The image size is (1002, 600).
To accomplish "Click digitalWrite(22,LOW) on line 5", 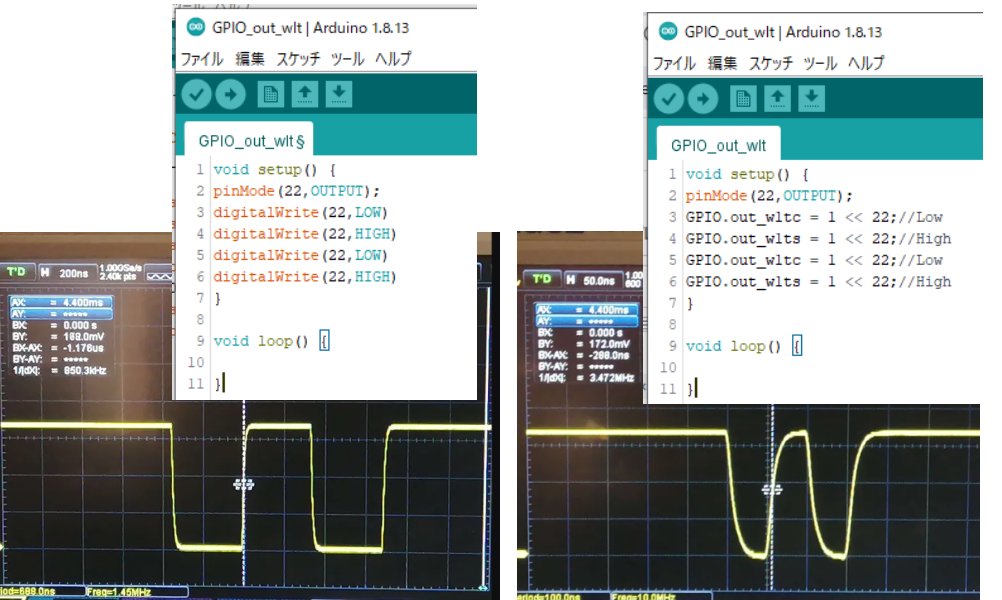I will point(300,255).
